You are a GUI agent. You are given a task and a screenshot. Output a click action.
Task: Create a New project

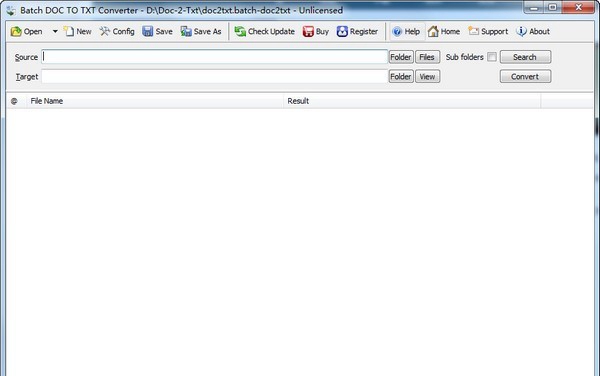tap(78, 31)
